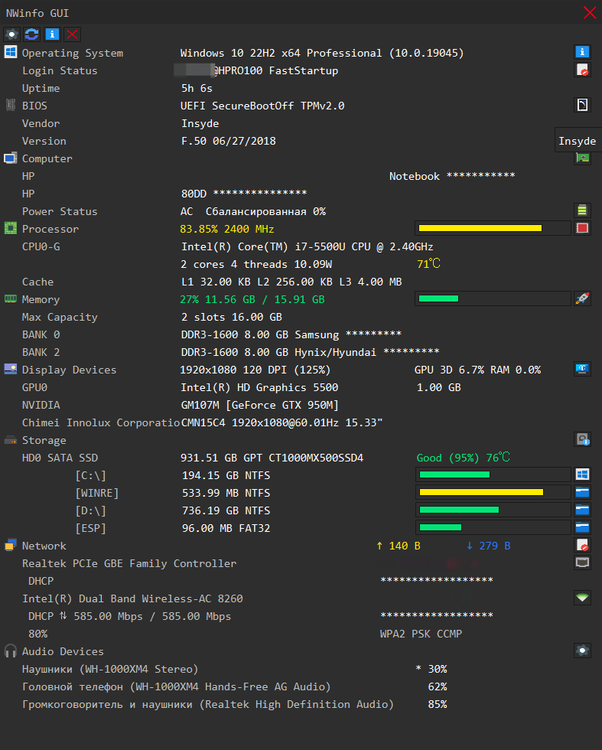The height and width of the screenshot is (750, 602).
Task: Refresh system info with blue arrows icon
Action: (32, 34)
